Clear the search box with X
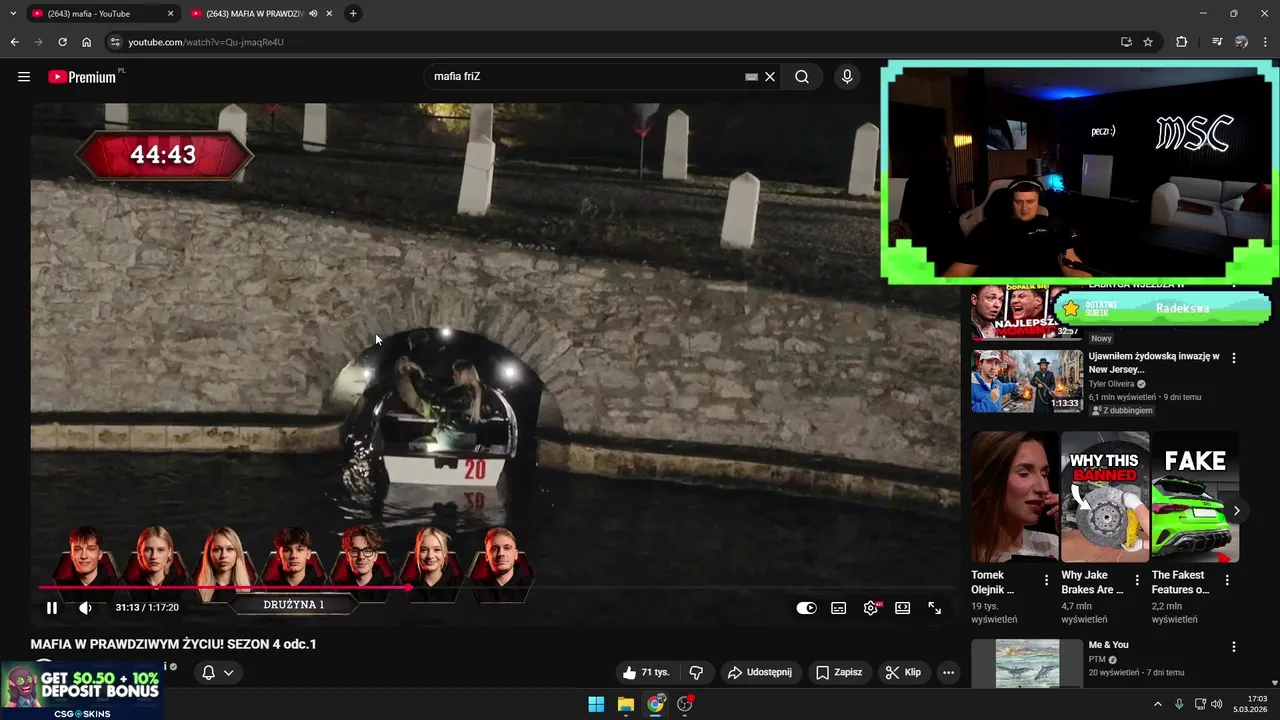The height and width of the screenshot is (720, 1280). pos(770,77)
